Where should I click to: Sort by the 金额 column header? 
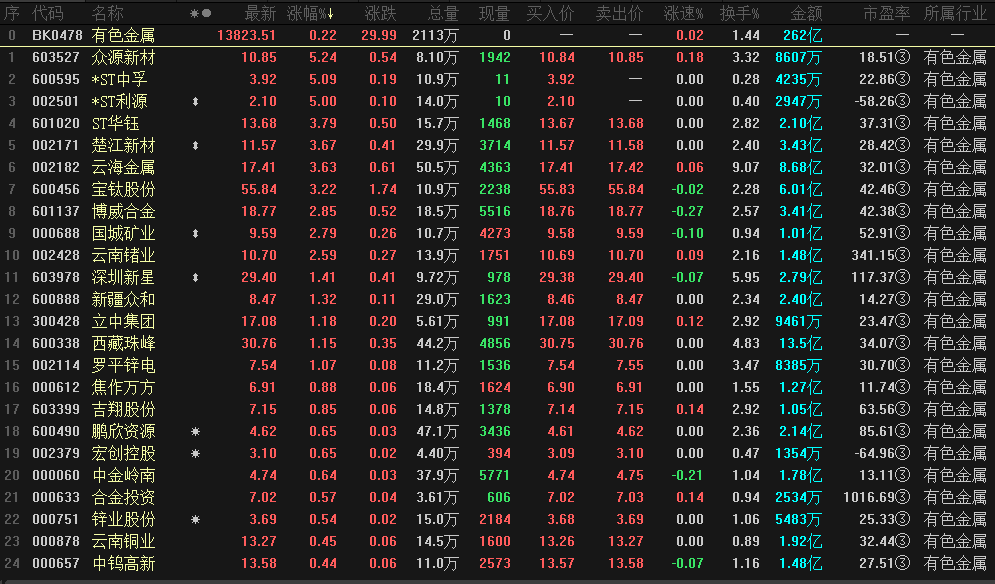(806, 13)
